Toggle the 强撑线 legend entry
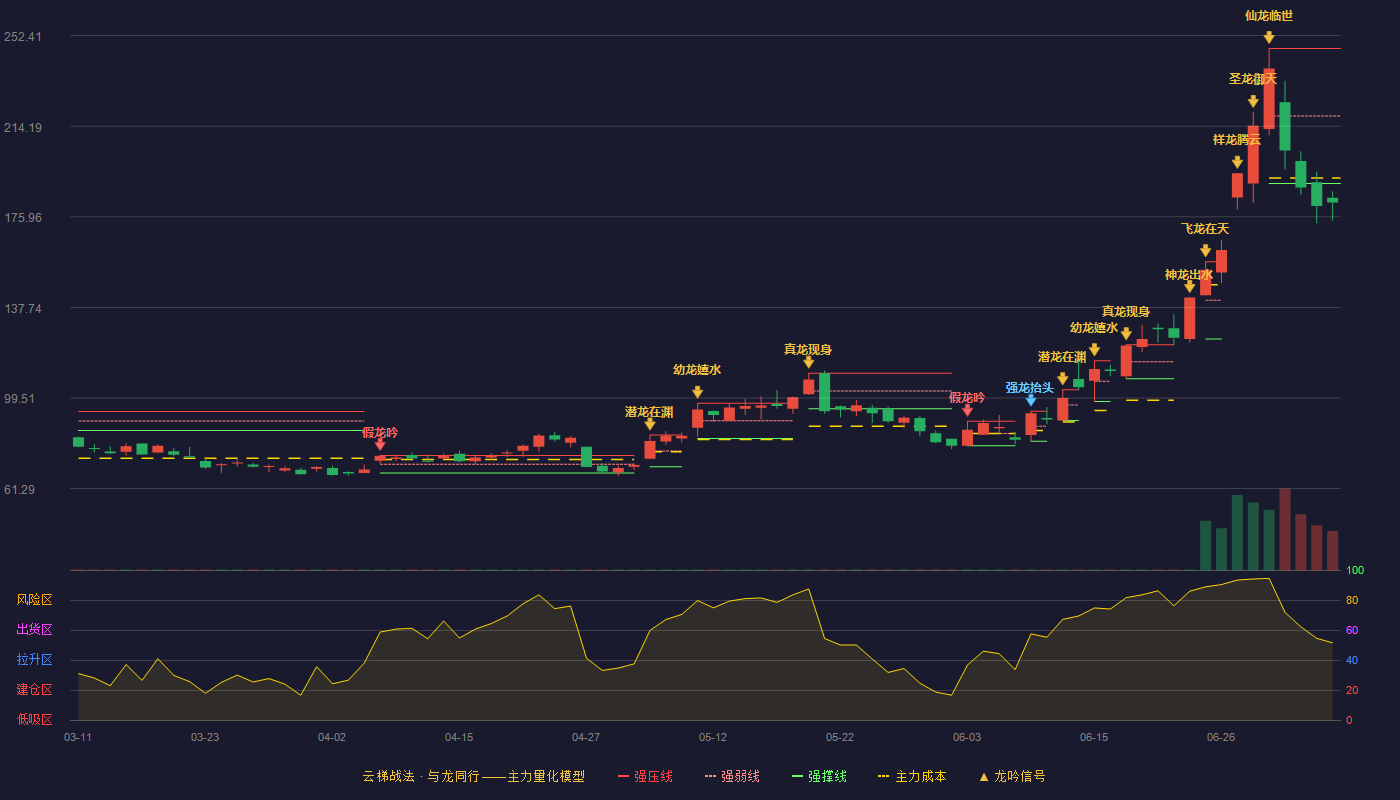Screen dimensions: 1400x800 [819, 776]
